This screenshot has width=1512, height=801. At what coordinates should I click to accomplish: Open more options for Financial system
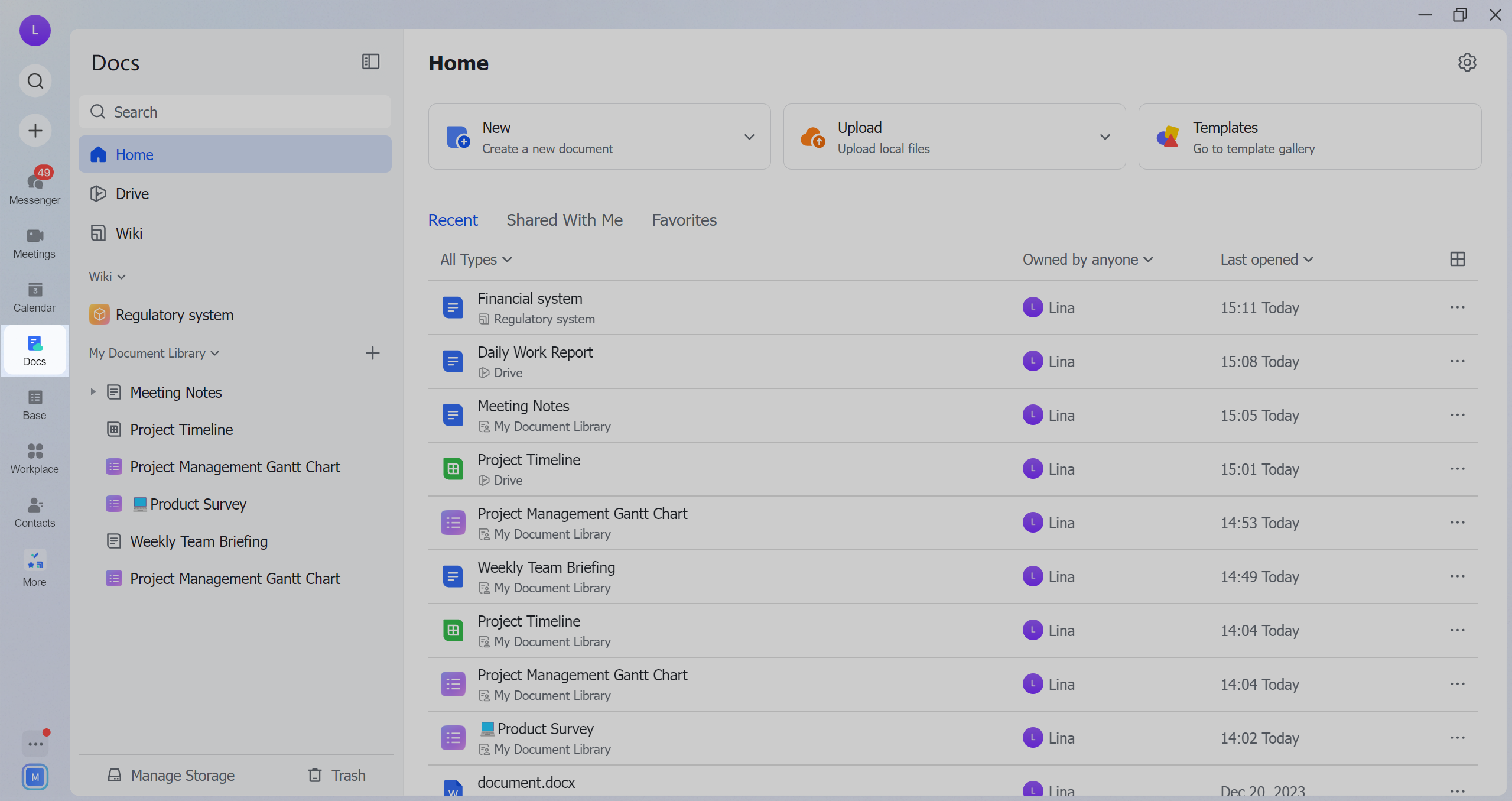1458,307
